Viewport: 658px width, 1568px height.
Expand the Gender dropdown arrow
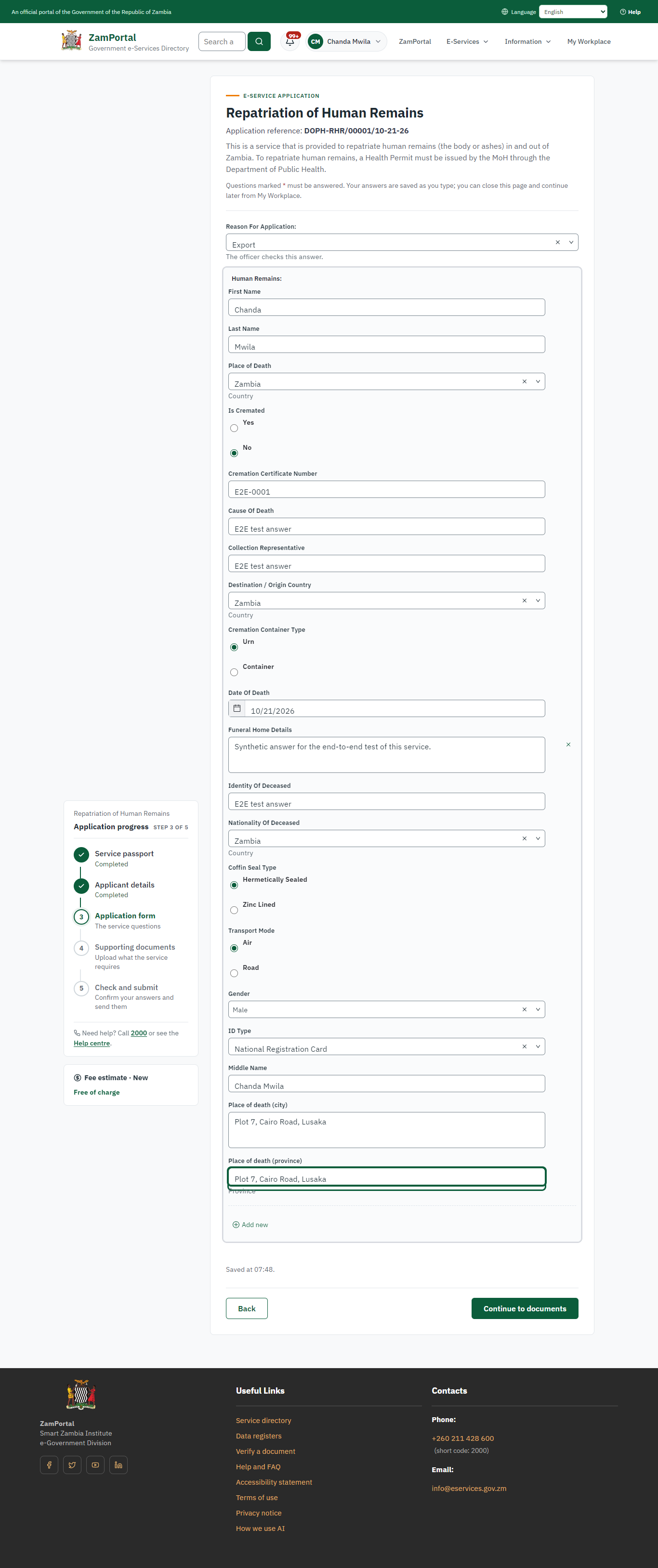(538, 1010)
